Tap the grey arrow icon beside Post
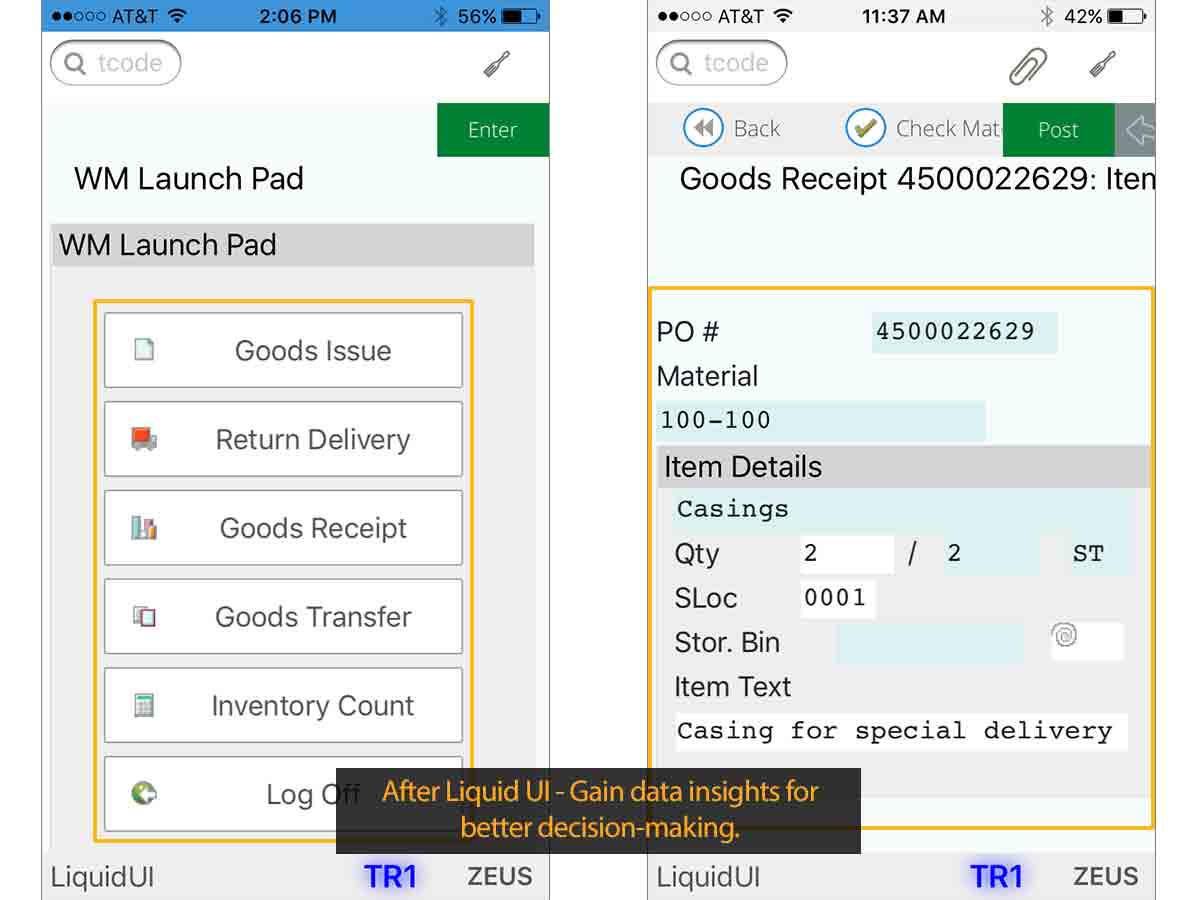This screenshot has height=900, width=1200. (x=1138, y=130)
